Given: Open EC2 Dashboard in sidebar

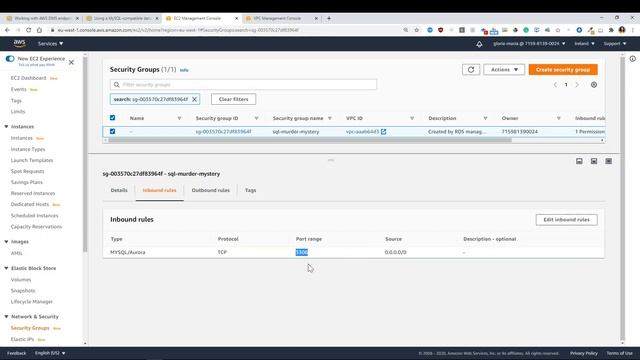Looking at the screenshot, I should (29, 78).
